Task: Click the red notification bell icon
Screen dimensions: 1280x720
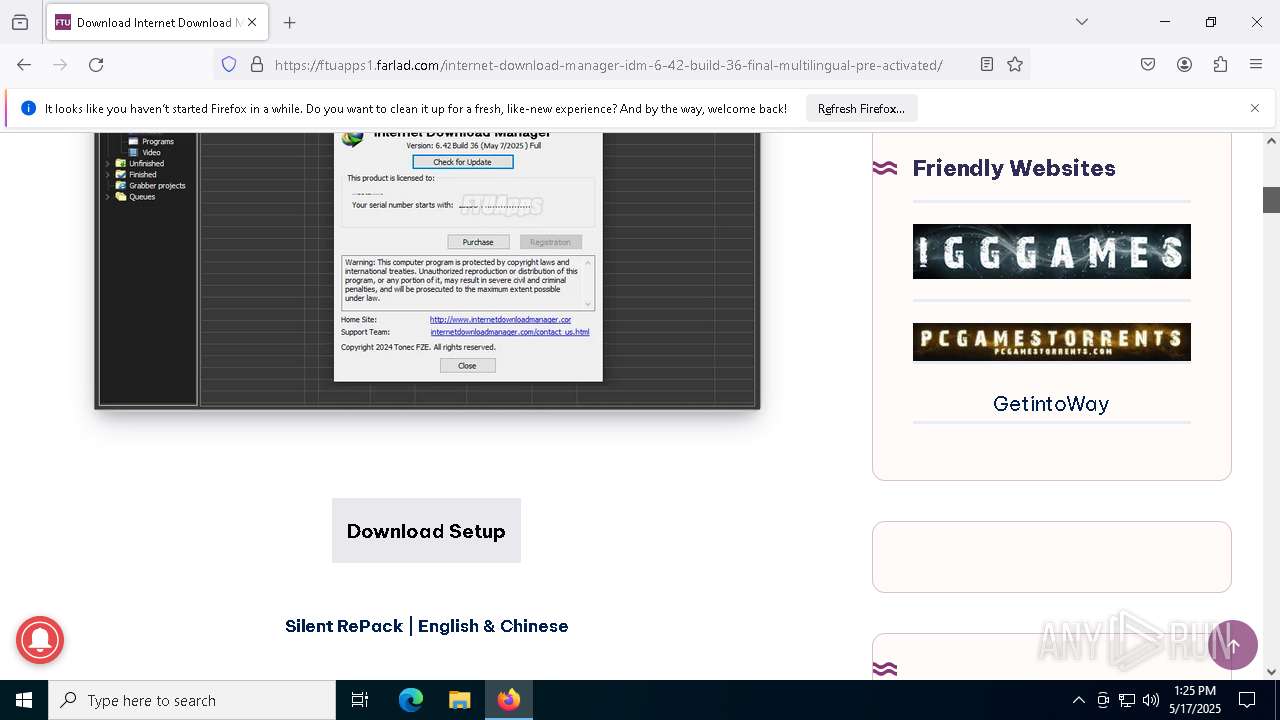Action: tap(40, 638)
